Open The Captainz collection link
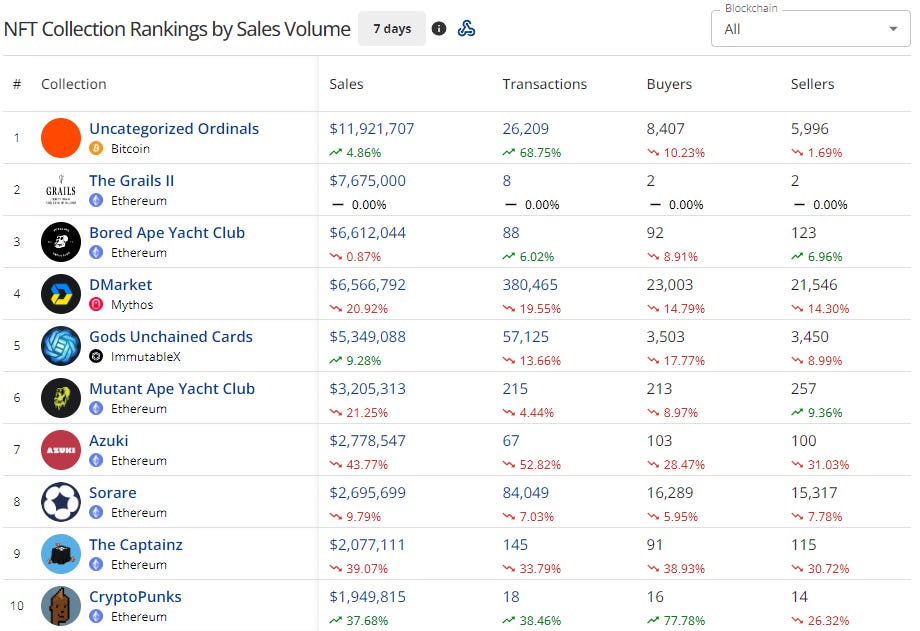The width and height of the screenshot is (920, 631). (x=136, y=545)
